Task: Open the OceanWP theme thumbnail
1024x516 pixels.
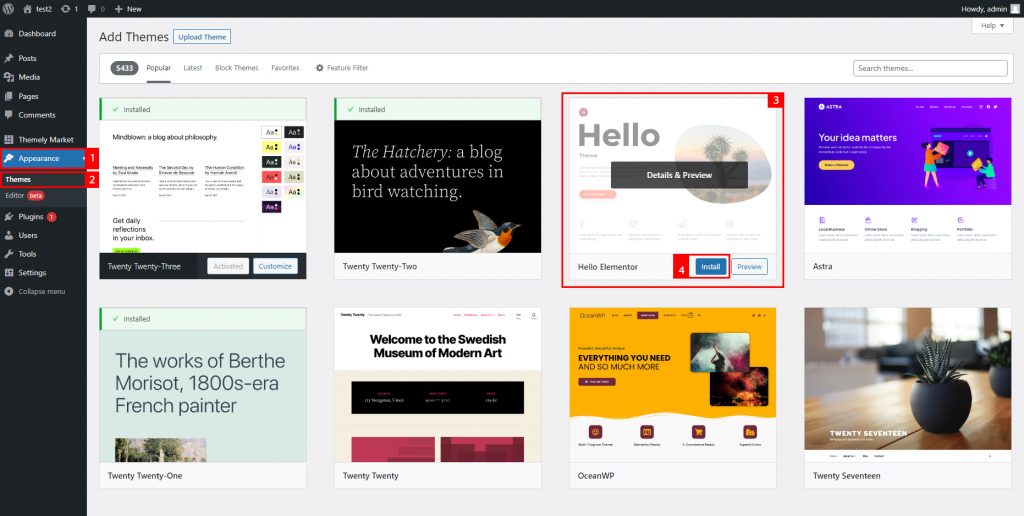Action: tap(673, 385)
